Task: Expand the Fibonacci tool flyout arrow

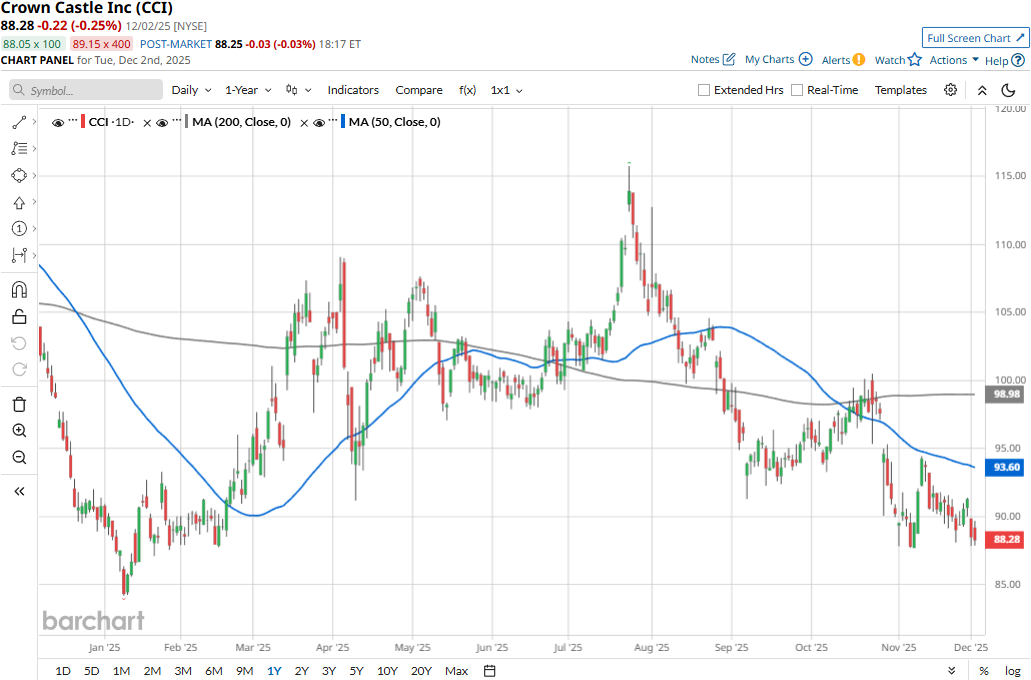Action: [x=34, y=149]
